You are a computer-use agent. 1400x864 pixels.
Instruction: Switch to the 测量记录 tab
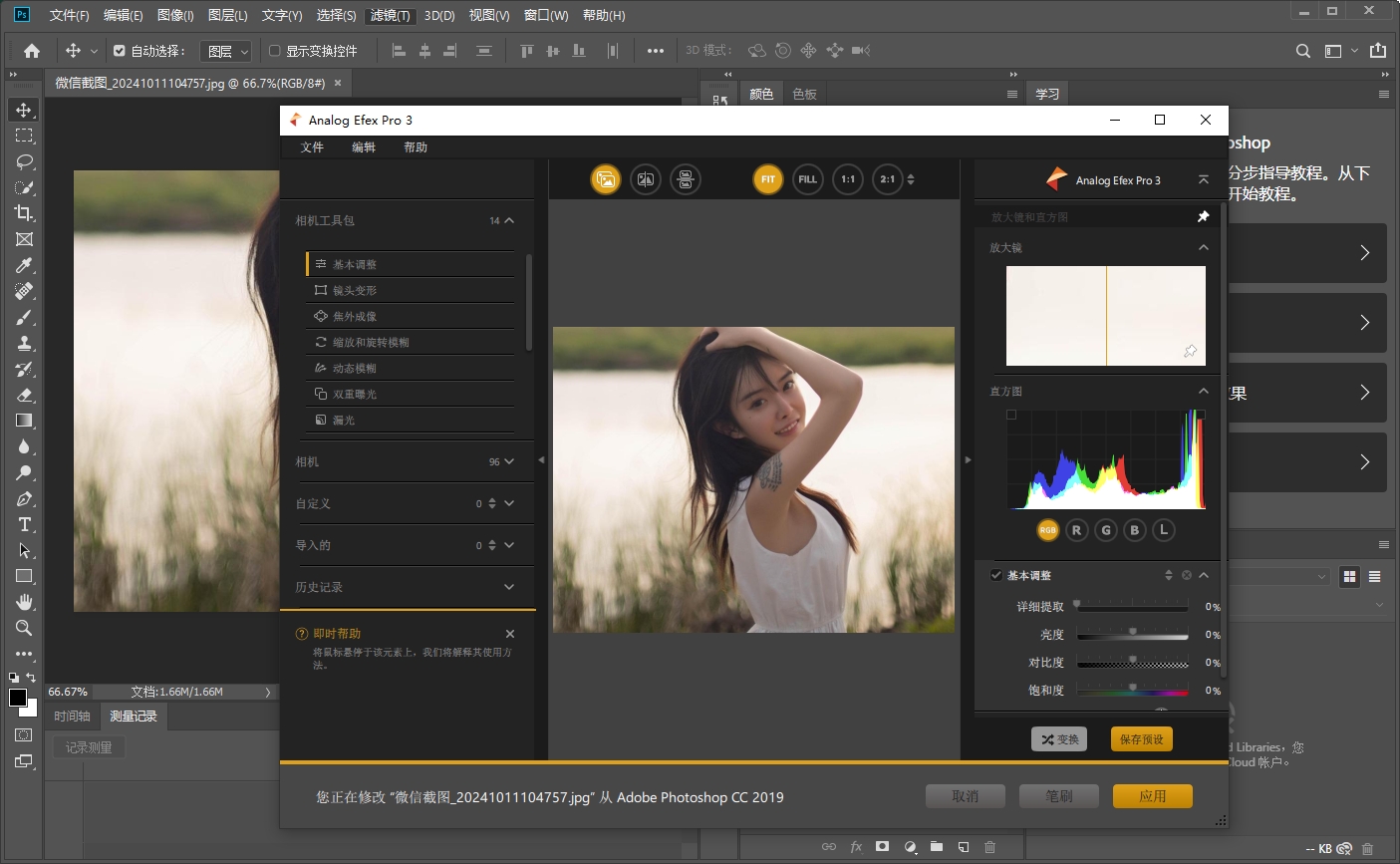(x=134, y=716)
